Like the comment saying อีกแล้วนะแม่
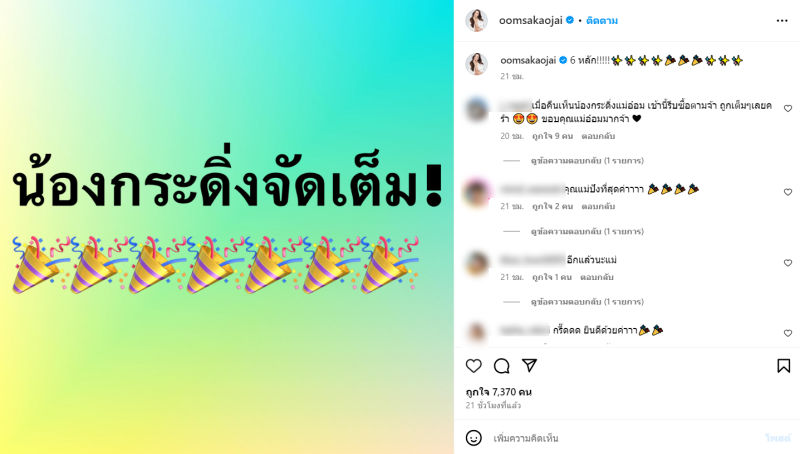Viewport: 800px width, 454px height. pyautogui.click(x=788, y=263)
